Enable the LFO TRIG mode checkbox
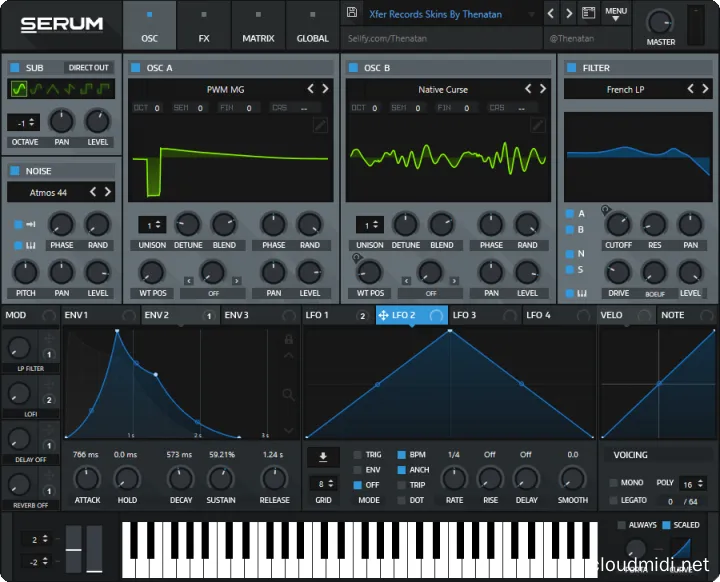 [x=359, y=455]
